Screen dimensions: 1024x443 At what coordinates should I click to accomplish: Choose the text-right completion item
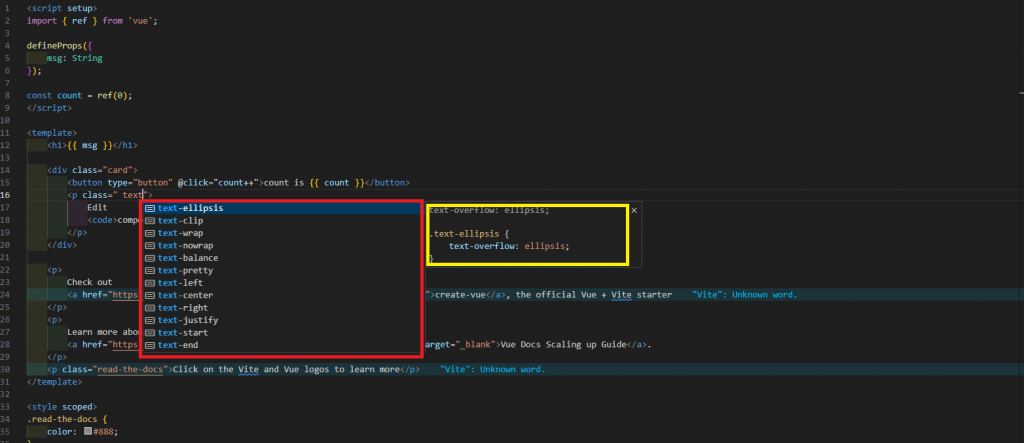(x=281, y=308)
